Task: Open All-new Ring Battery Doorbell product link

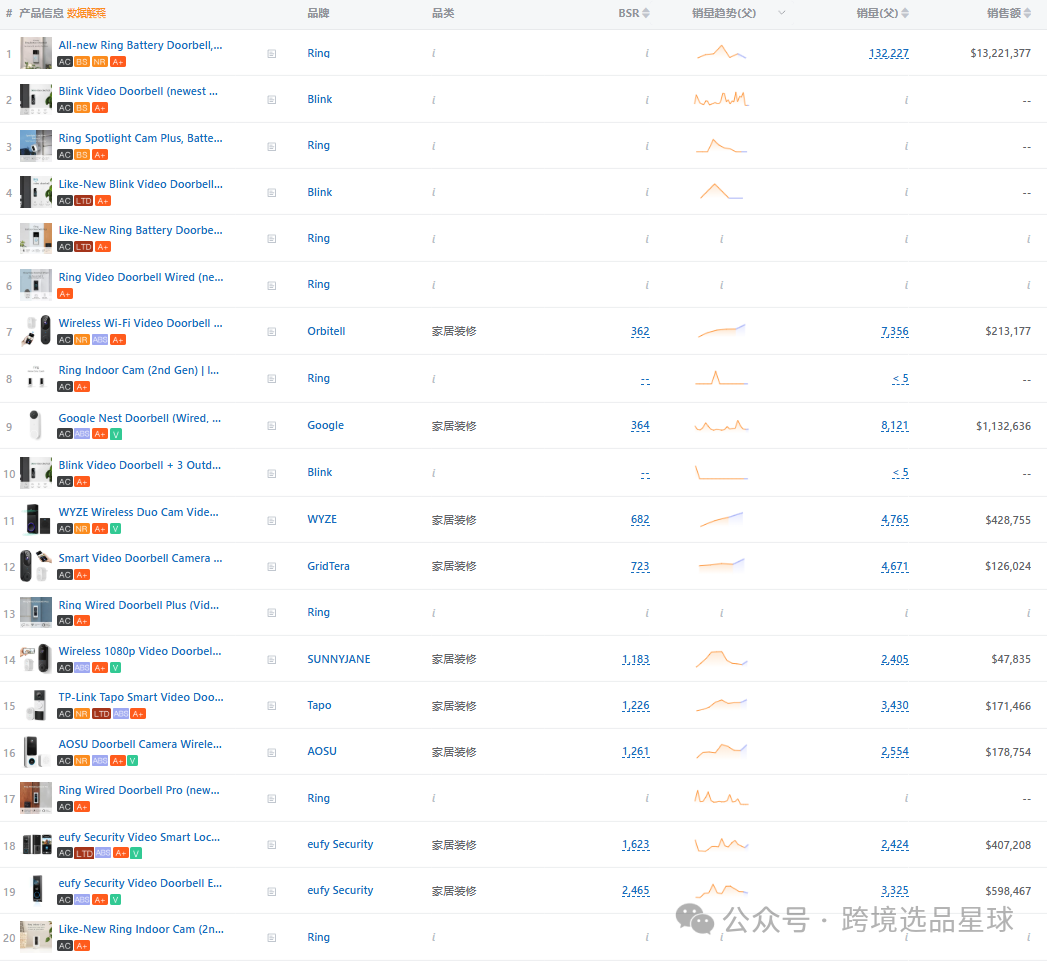Action: (x=140, y=45)
